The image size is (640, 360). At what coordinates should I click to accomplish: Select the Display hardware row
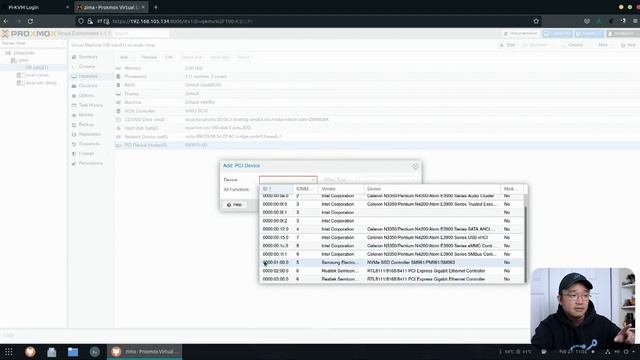coord(376,93)
